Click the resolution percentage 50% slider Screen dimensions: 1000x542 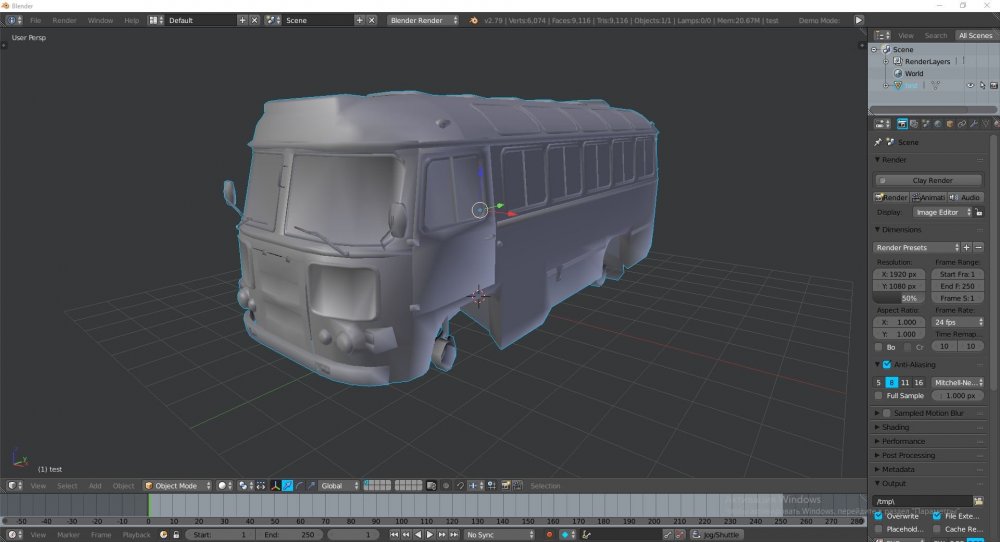[900, 298]
